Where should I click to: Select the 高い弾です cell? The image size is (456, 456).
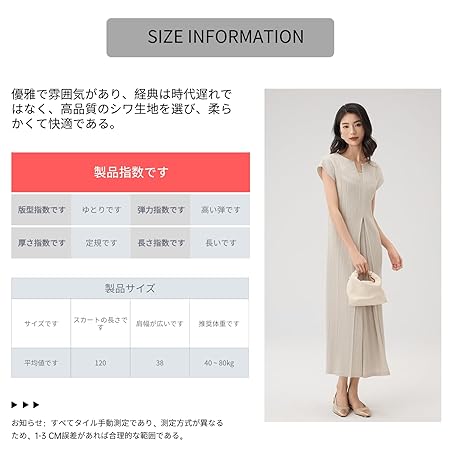click(x=220, y=210)
